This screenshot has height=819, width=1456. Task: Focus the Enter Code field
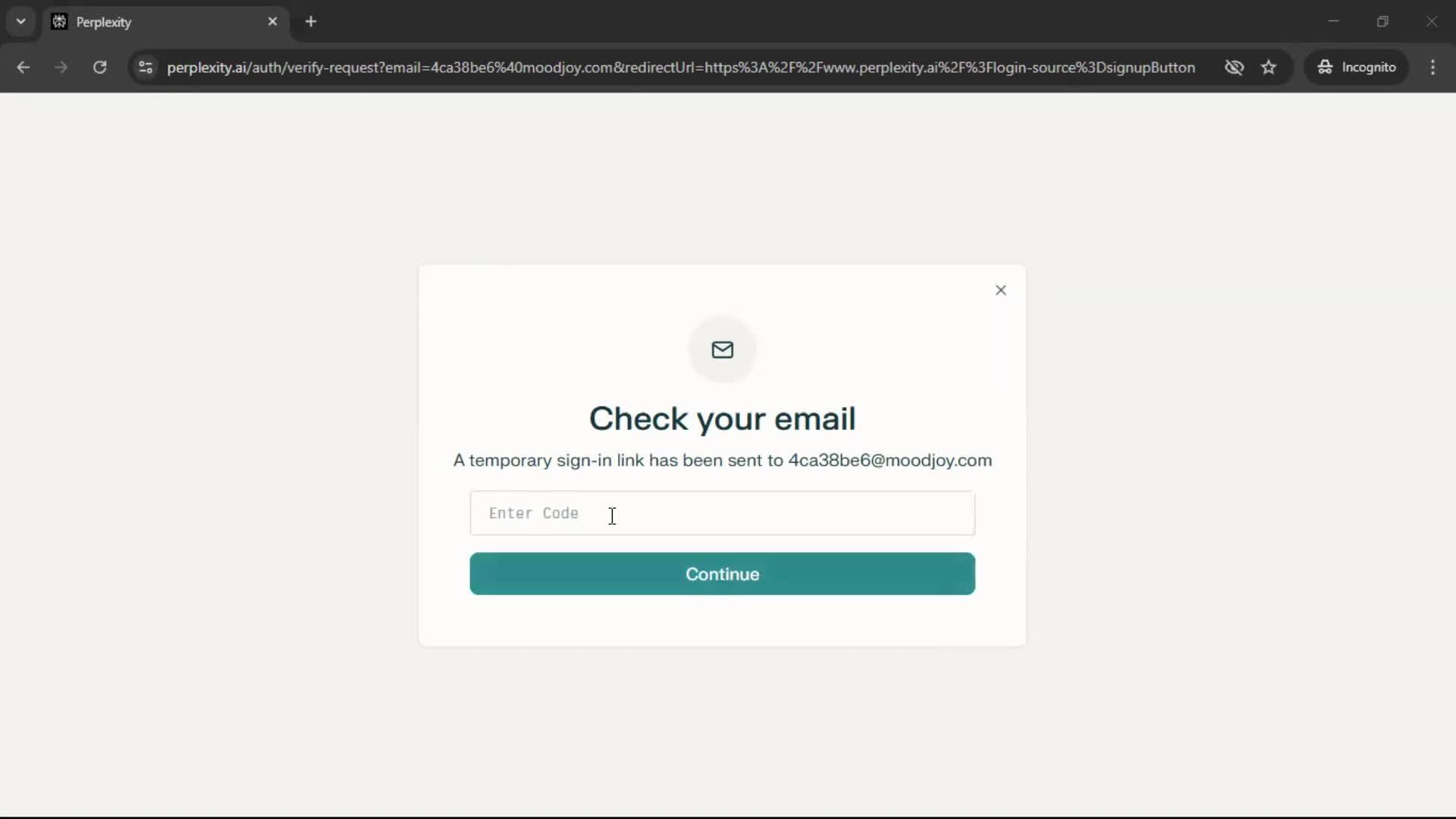click(723, 513)
